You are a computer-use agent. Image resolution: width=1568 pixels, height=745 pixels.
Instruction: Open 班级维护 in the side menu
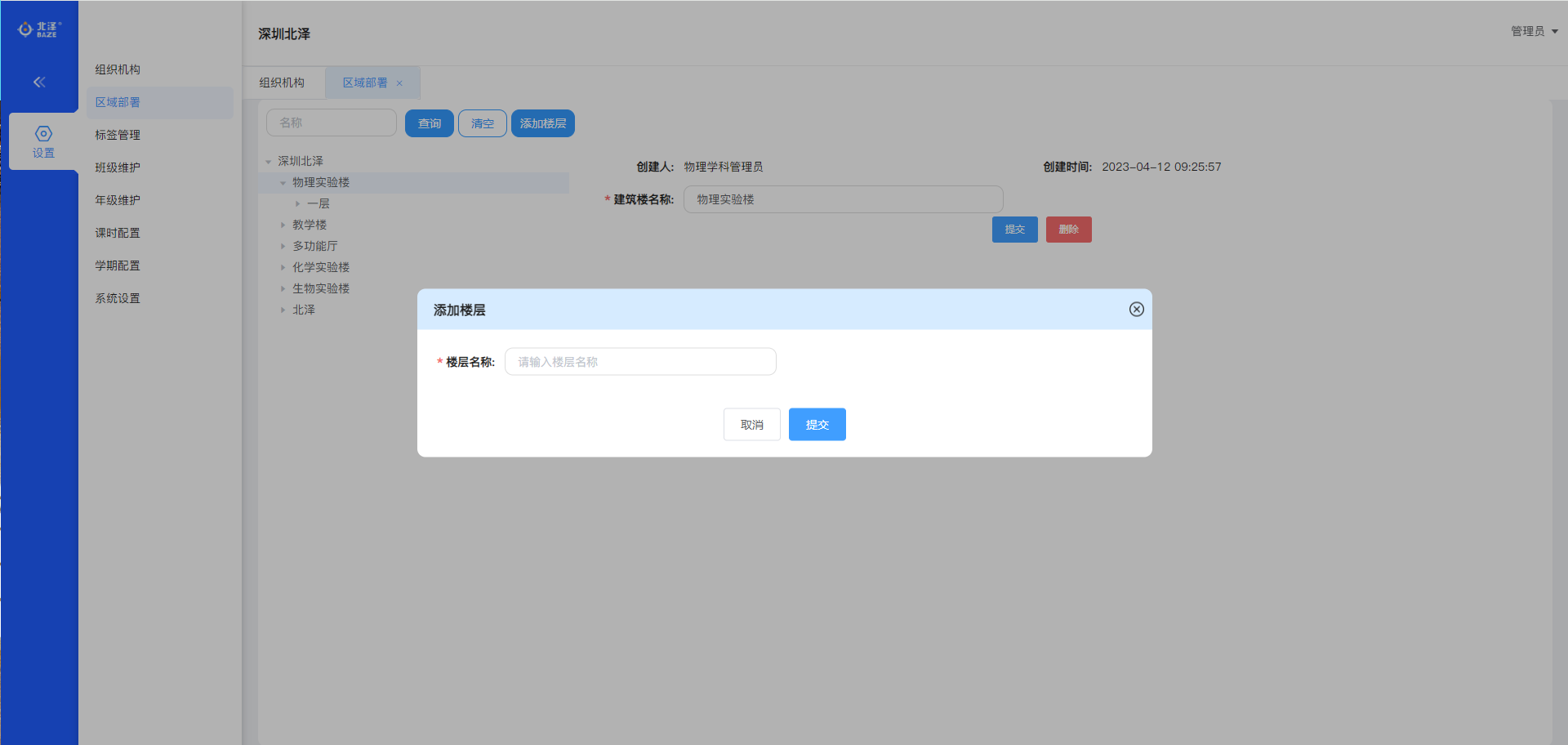[x=118, y=167]
